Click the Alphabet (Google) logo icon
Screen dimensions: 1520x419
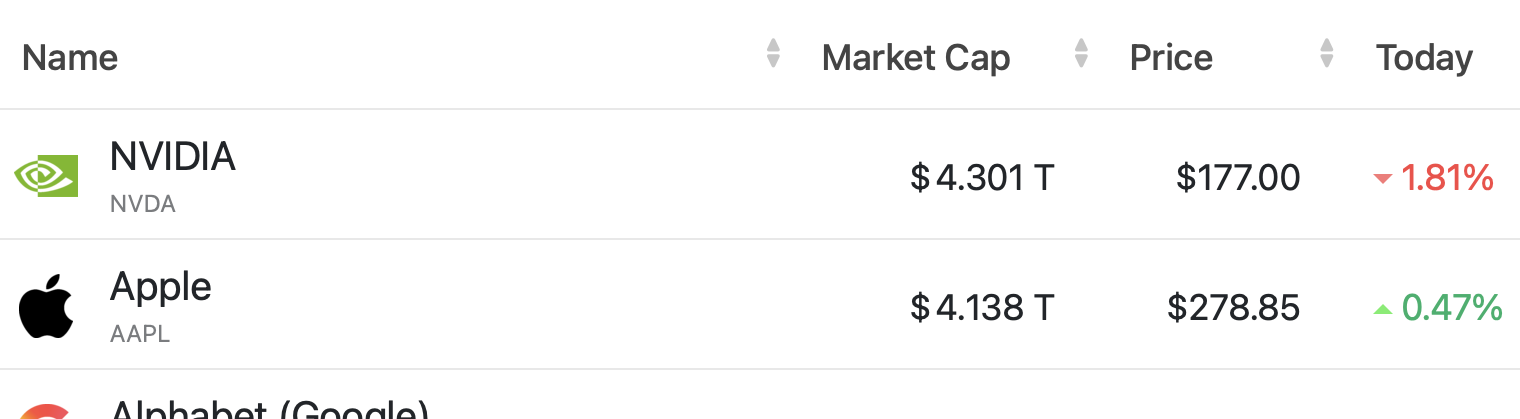pyautogui.click(x=46, y=411)
